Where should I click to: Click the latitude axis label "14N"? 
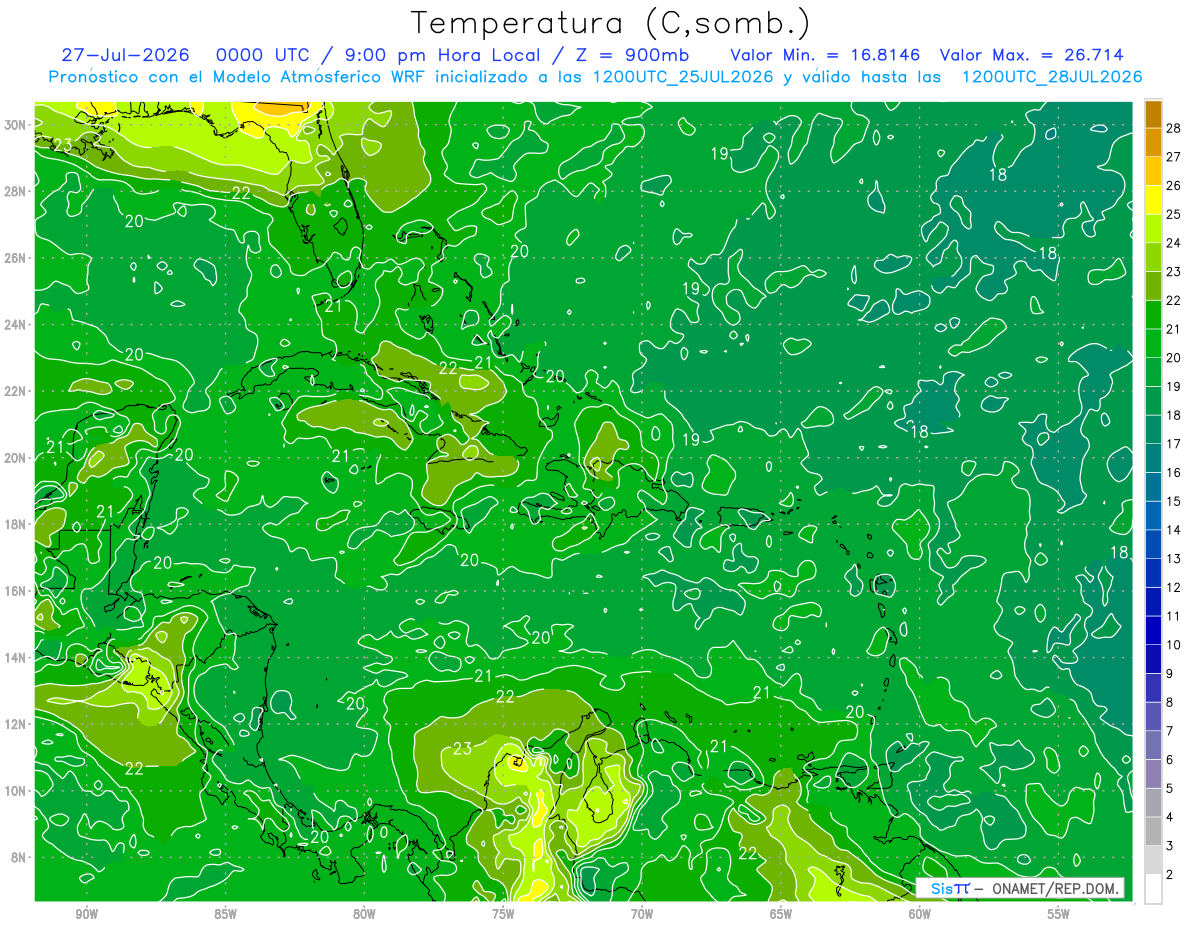[x=17, y=658]
